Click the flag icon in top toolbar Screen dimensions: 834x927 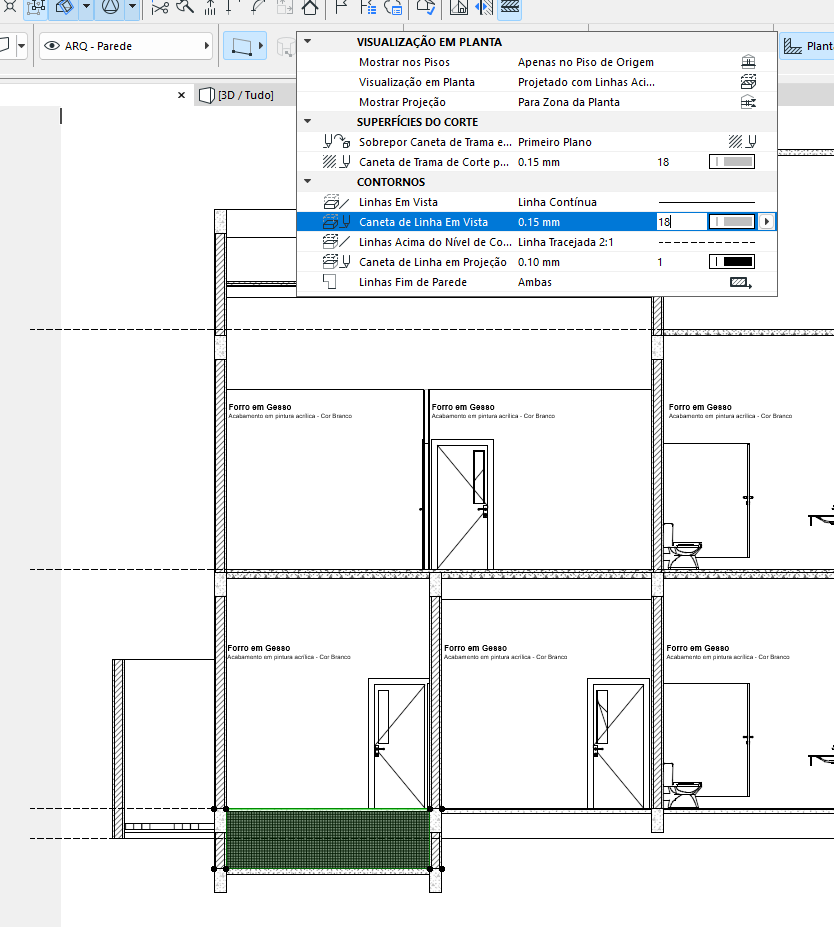(341, 8)
